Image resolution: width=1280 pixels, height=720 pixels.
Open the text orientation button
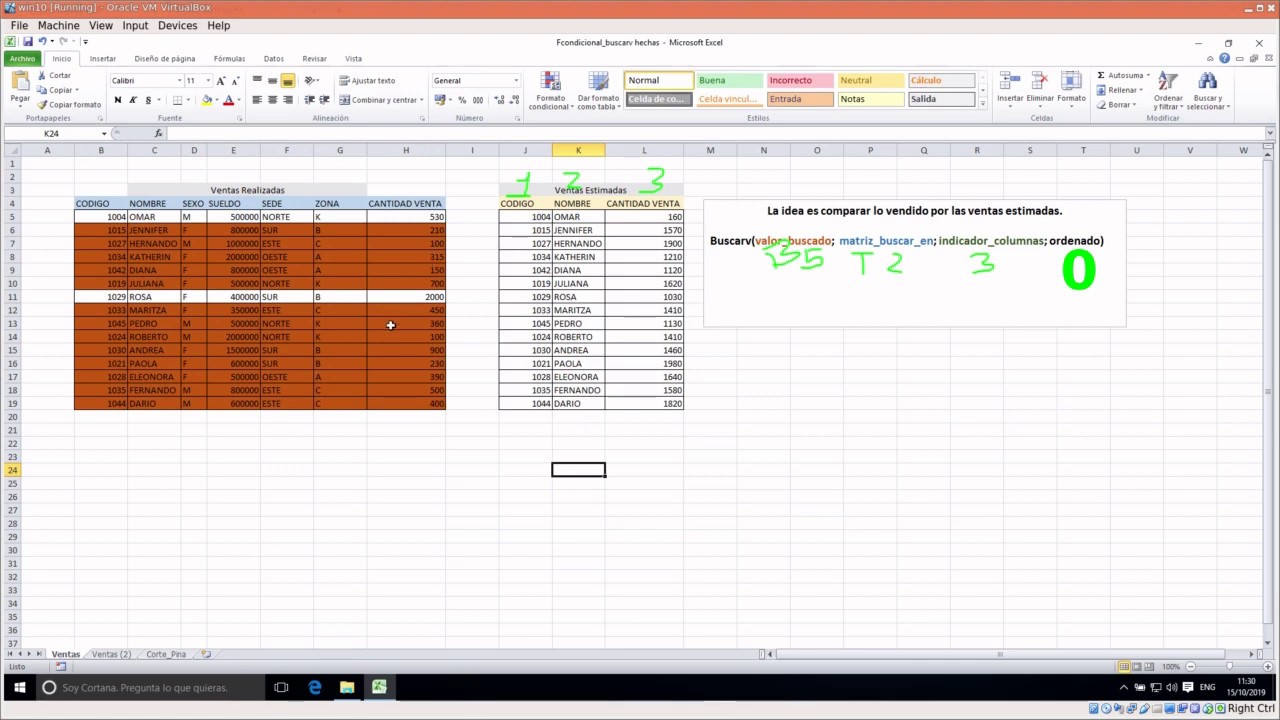click(311, 81)
